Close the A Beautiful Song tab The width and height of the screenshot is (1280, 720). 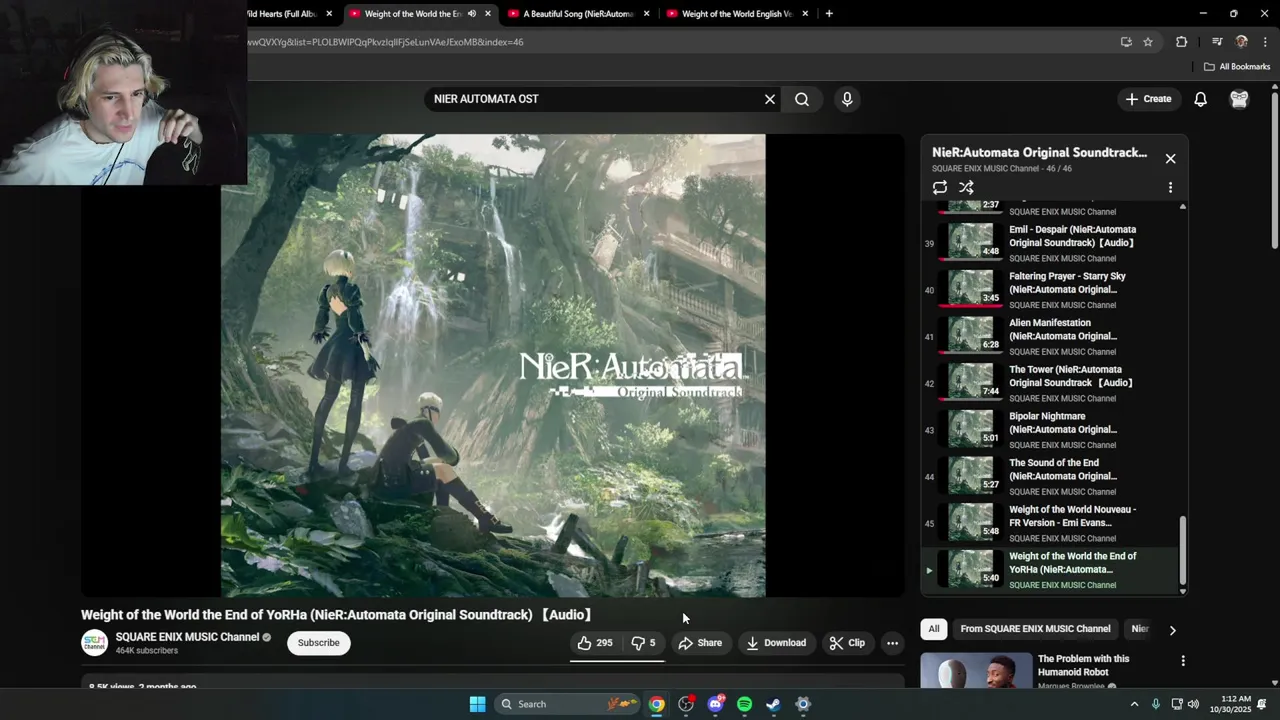click(x=646, y=14)
